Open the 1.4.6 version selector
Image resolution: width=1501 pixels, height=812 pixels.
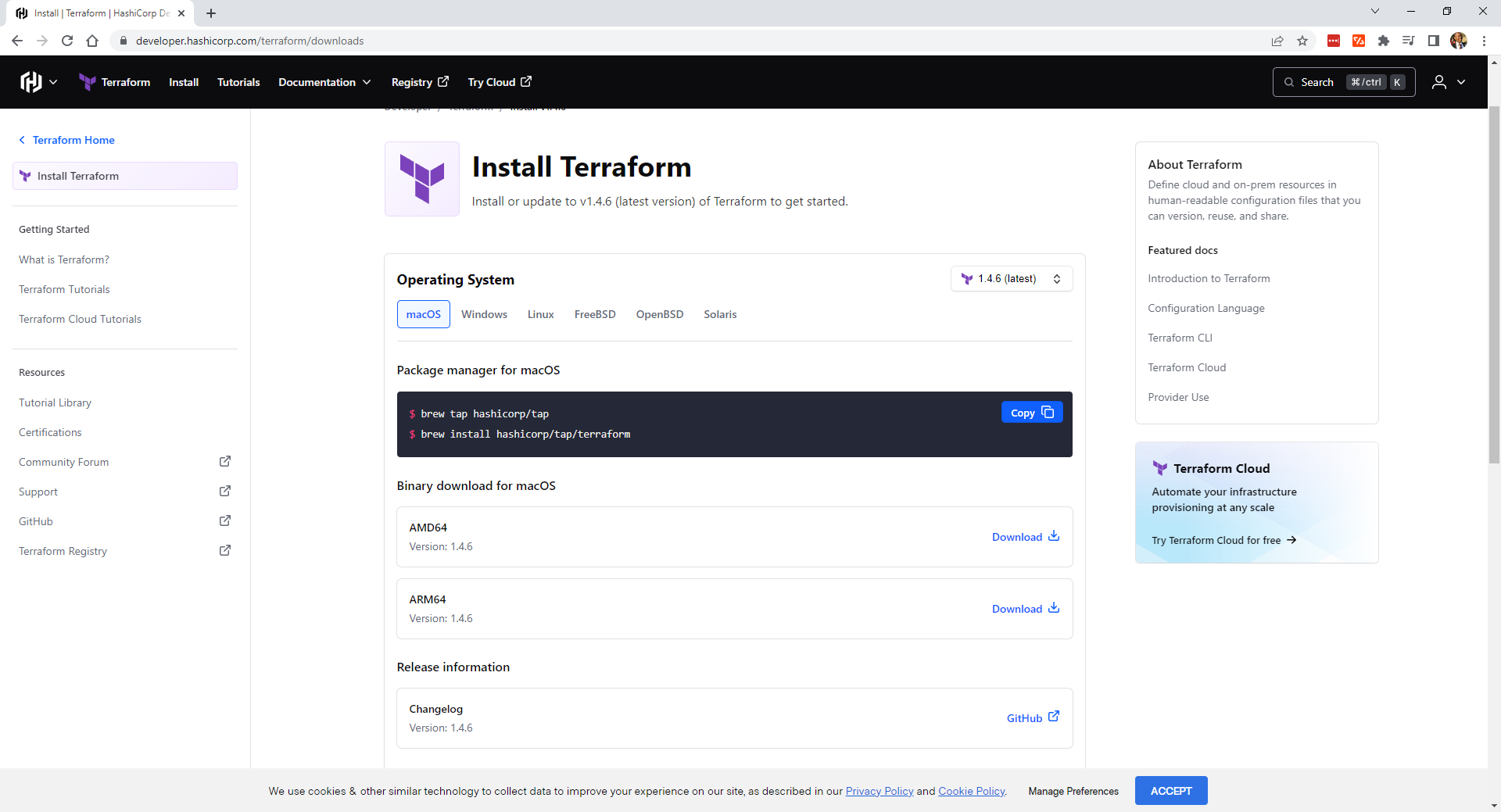tap(1011, 279)
